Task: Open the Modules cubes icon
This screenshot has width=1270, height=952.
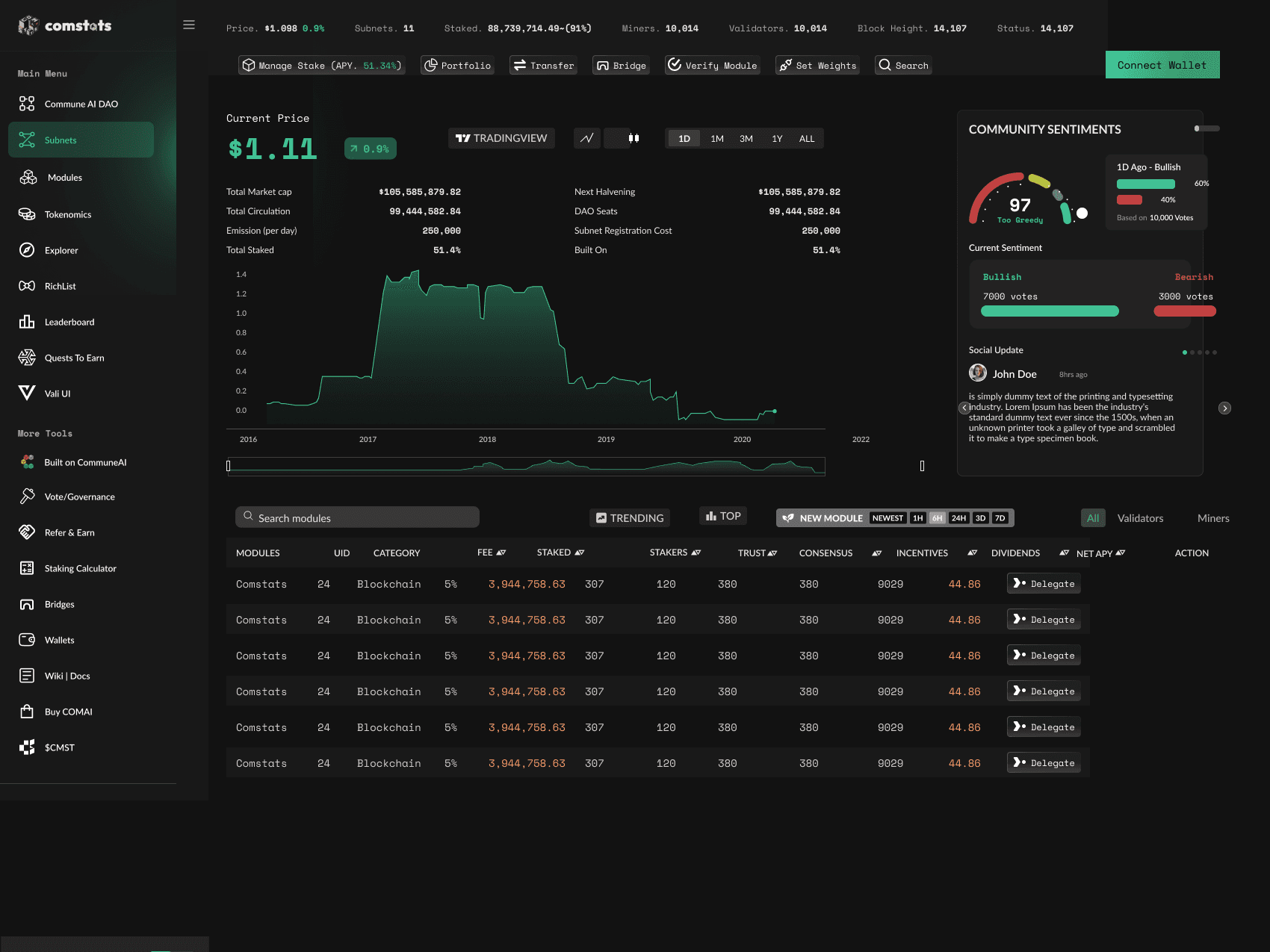Action: click(28, 177)
